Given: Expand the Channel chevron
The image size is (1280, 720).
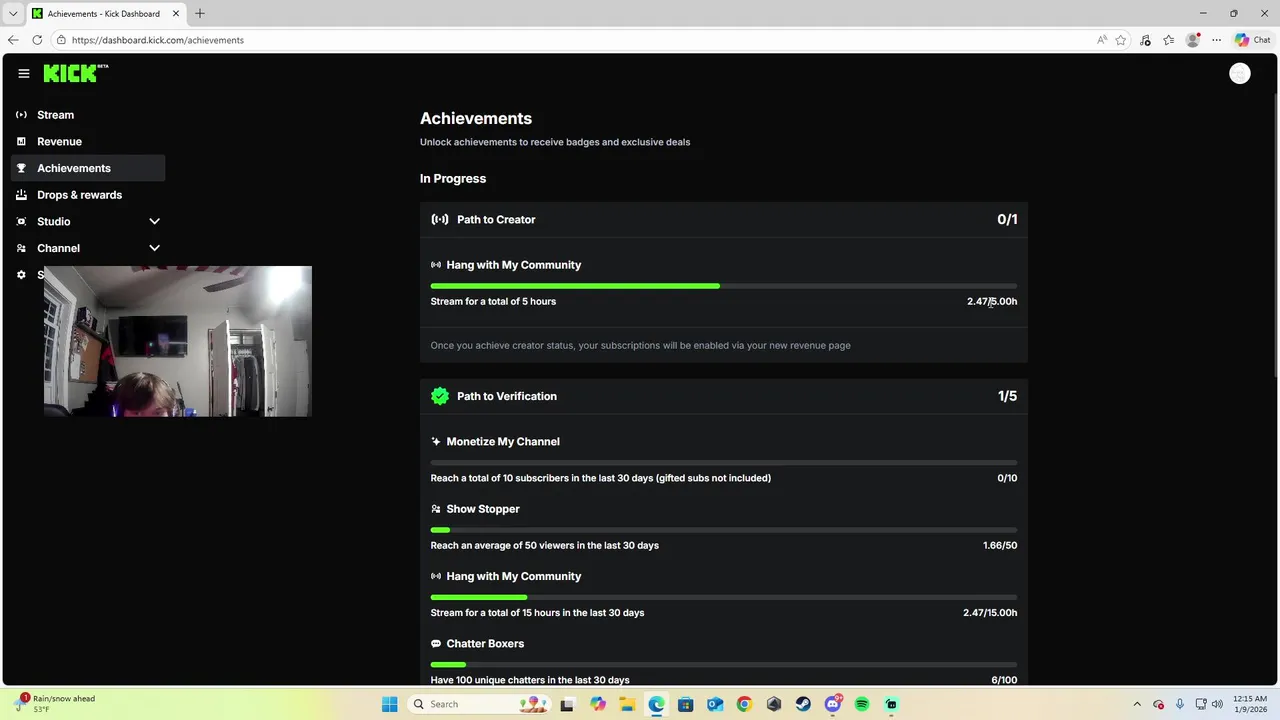Looking at the screenshot, I should pos(154,248).
